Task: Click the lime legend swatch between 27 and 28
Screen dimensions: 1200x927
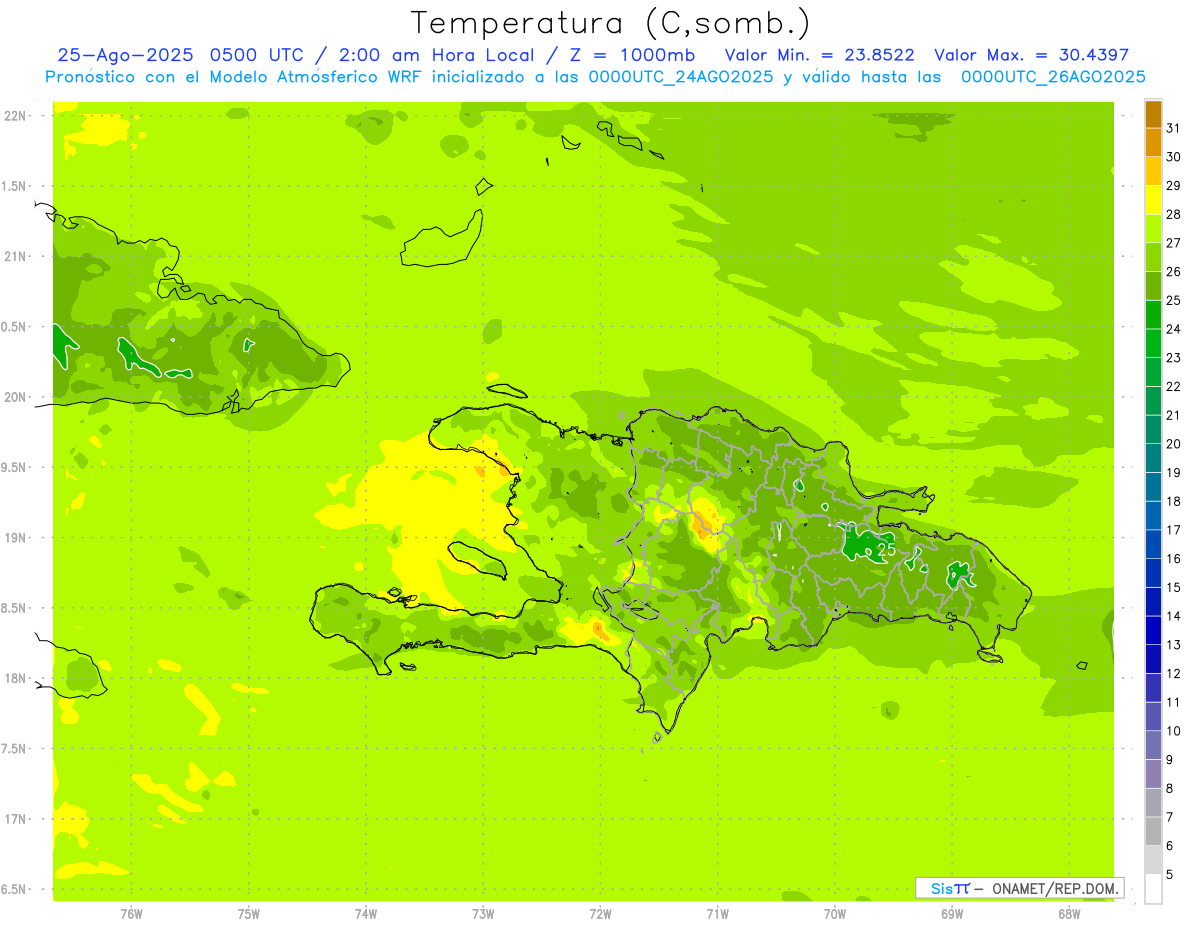Action: (1153, 229)
